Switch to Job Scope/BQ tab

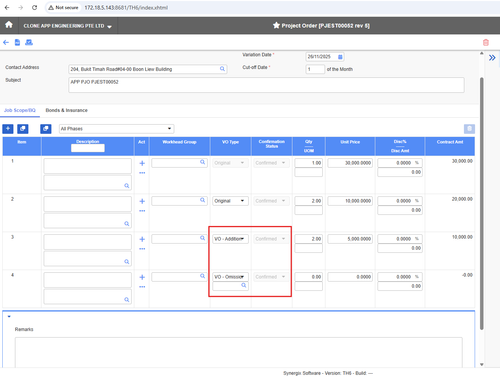click(20, 110)
